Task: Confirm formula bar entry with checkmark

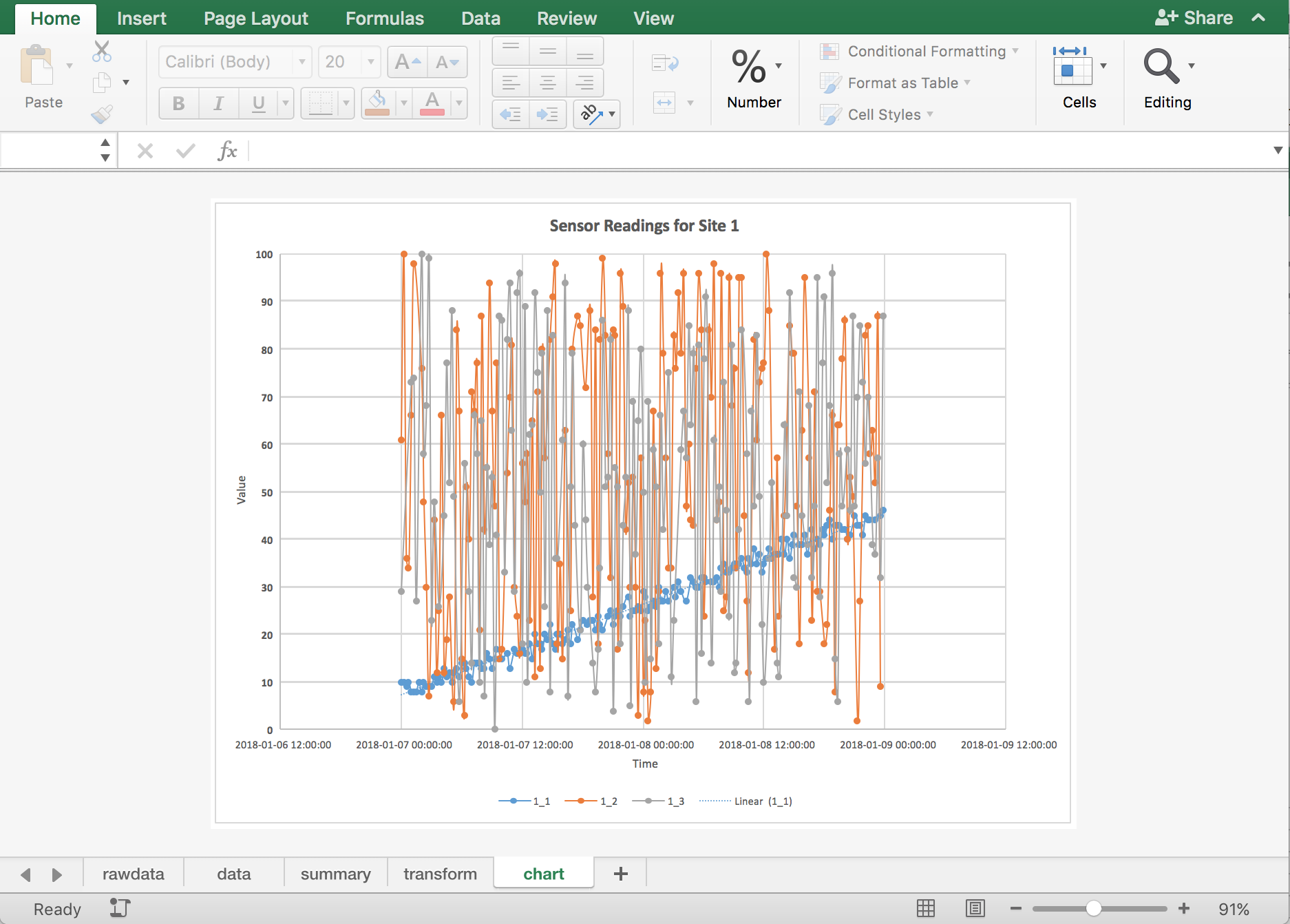Action: 186,150
